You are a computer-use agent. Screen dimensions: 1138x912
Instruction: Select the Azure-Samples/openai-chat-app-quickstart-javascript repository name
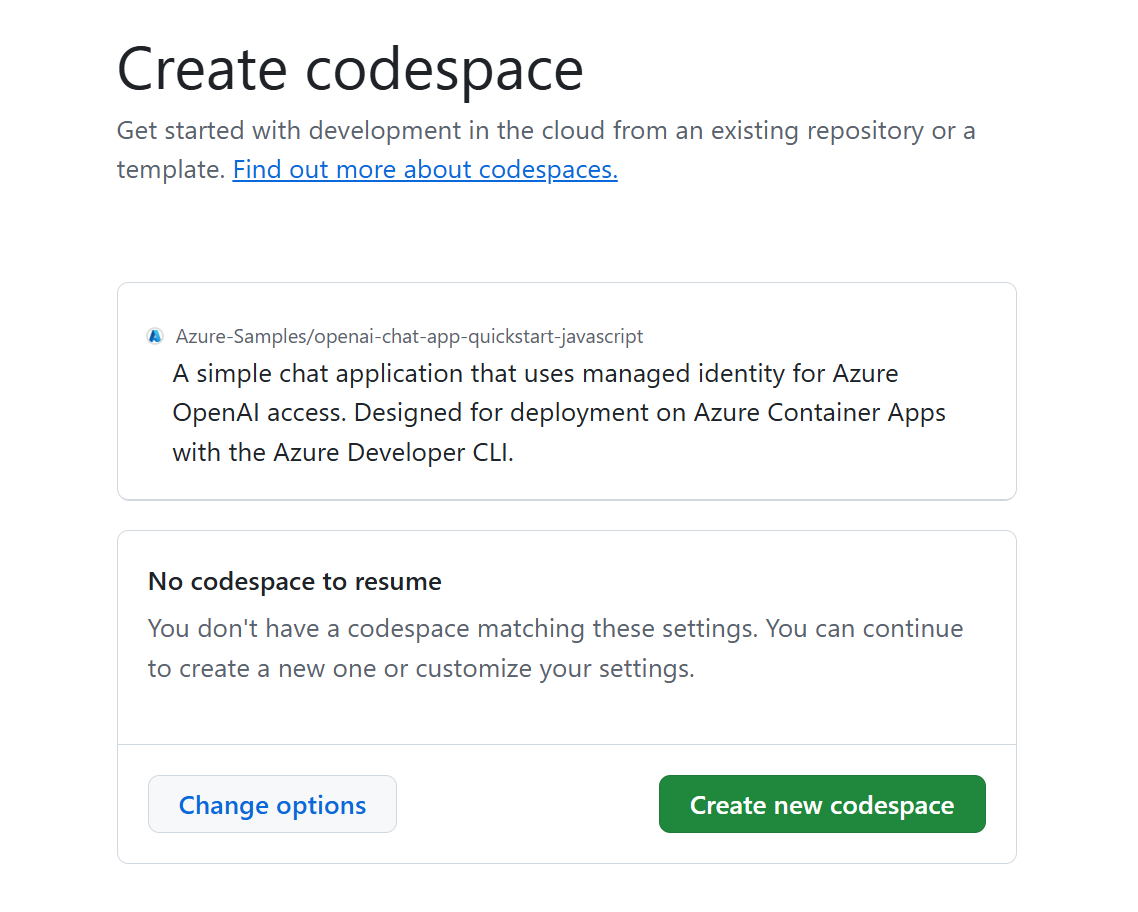tap(409, 337)
